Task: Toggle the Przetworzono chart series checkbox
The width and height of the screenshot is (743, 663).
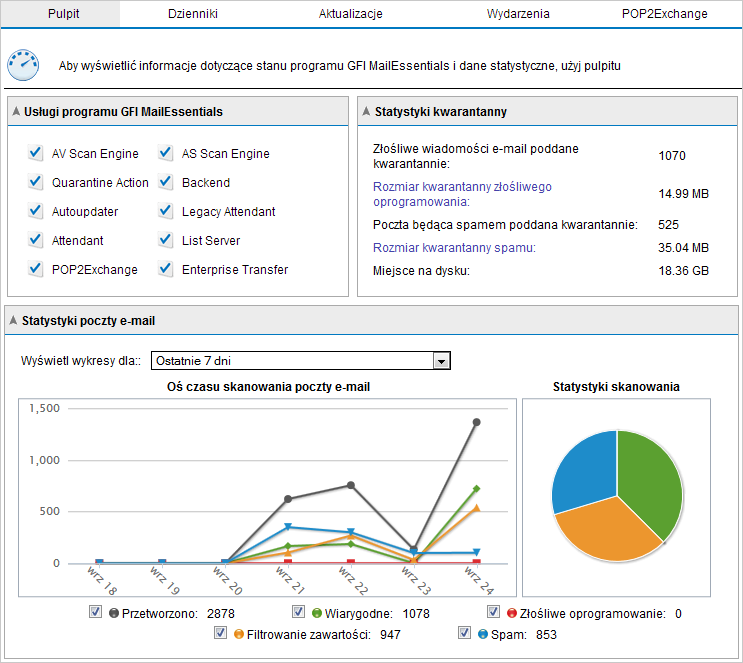Action: click(96, 612)
